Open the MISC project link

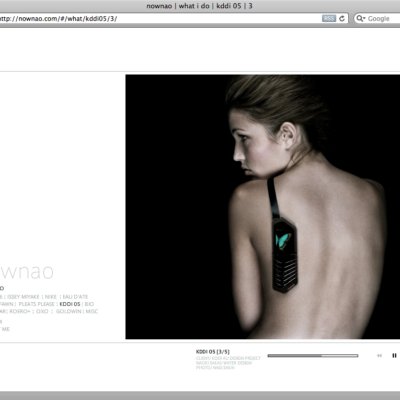coord(92,311)
